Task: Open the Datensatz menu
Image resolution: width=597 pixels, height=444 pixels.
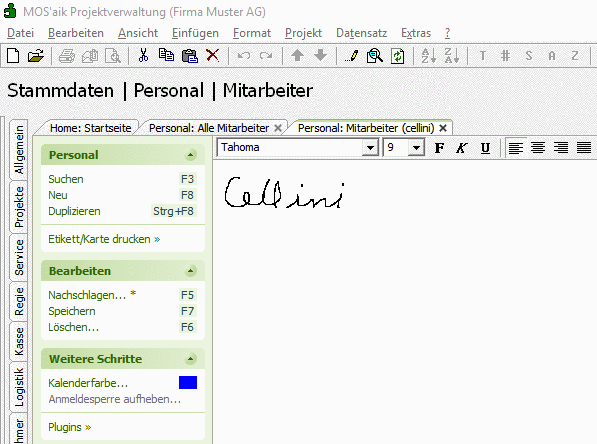Action: pos(361,33)
